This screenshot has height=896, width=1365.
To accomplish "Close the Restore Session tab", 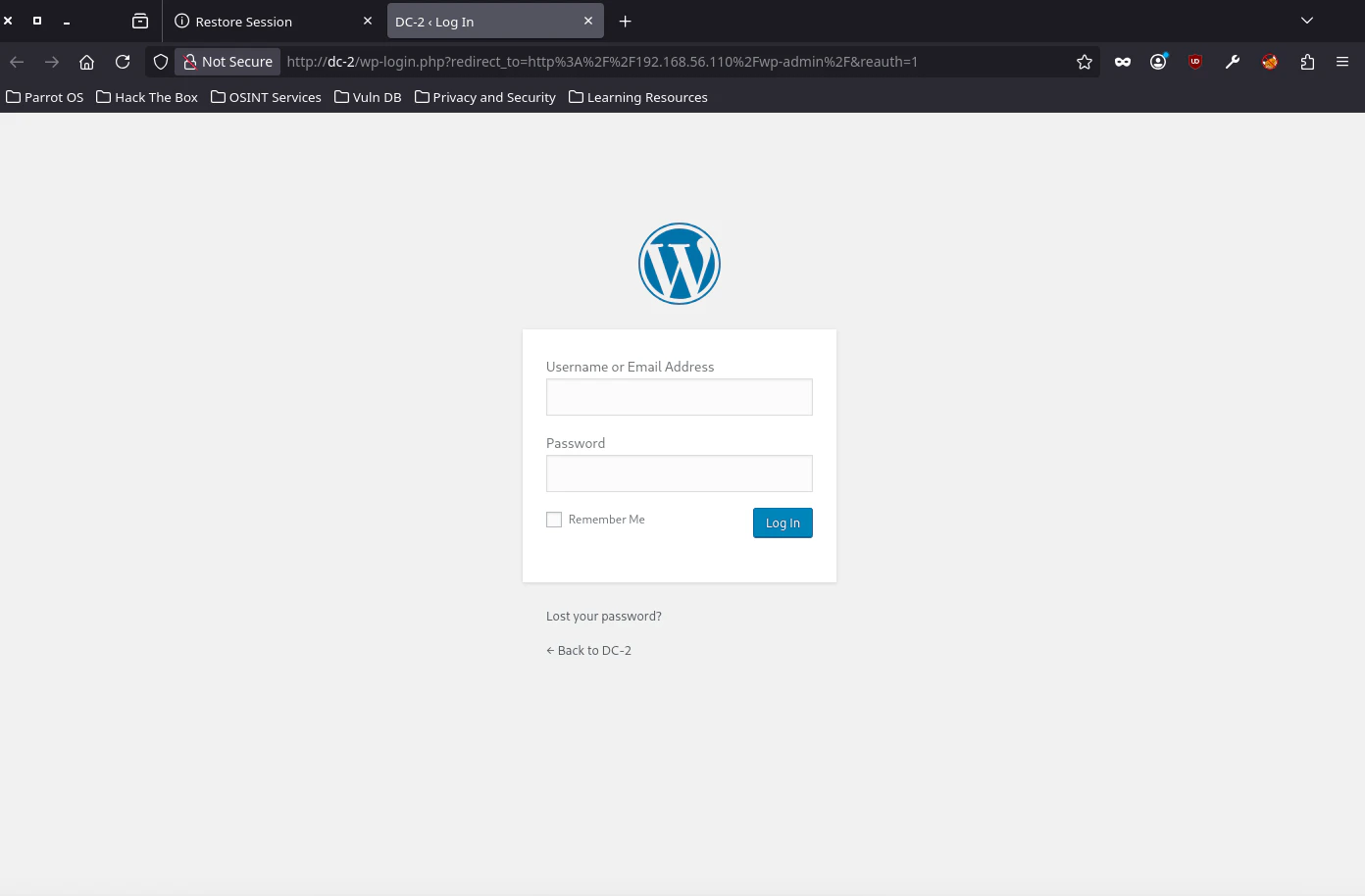I will pos(368,21).
